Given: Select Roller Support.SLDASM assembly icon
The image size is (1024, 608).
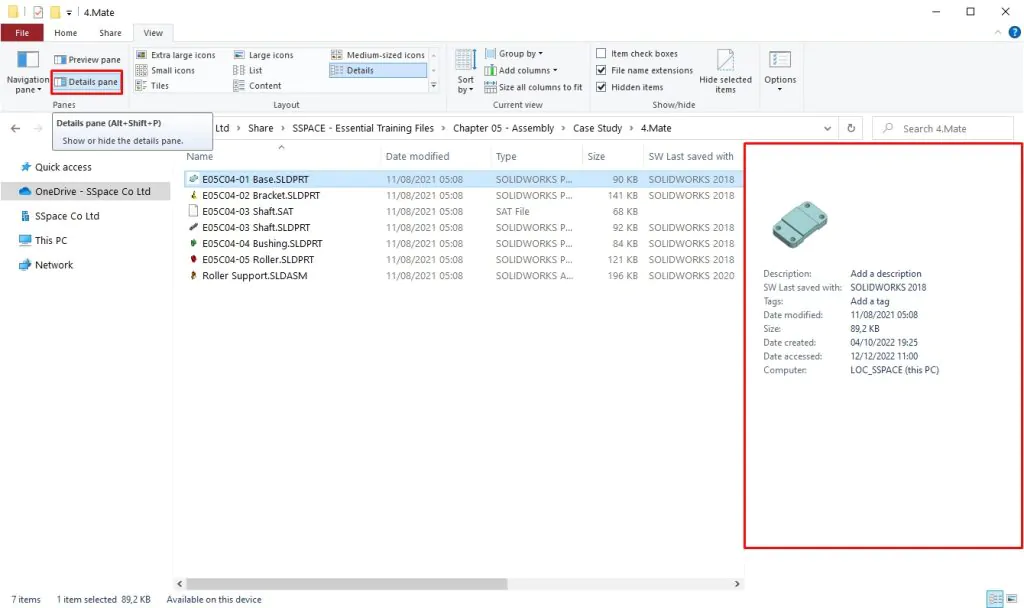Looking at the screenshot, I should click(193, 276).
